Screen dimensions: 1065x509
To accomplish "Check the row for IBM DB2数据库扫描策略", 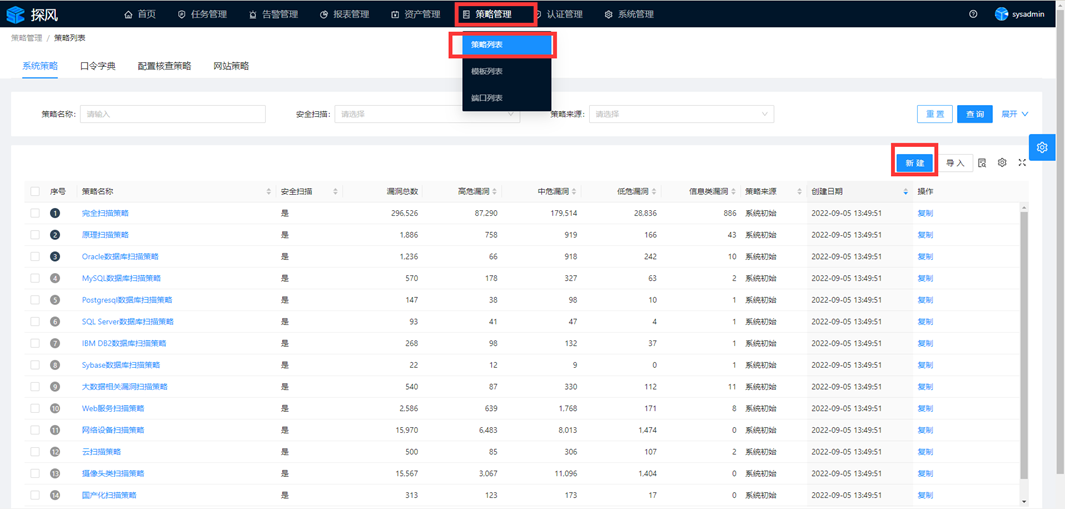I will [x=35, y=343].
